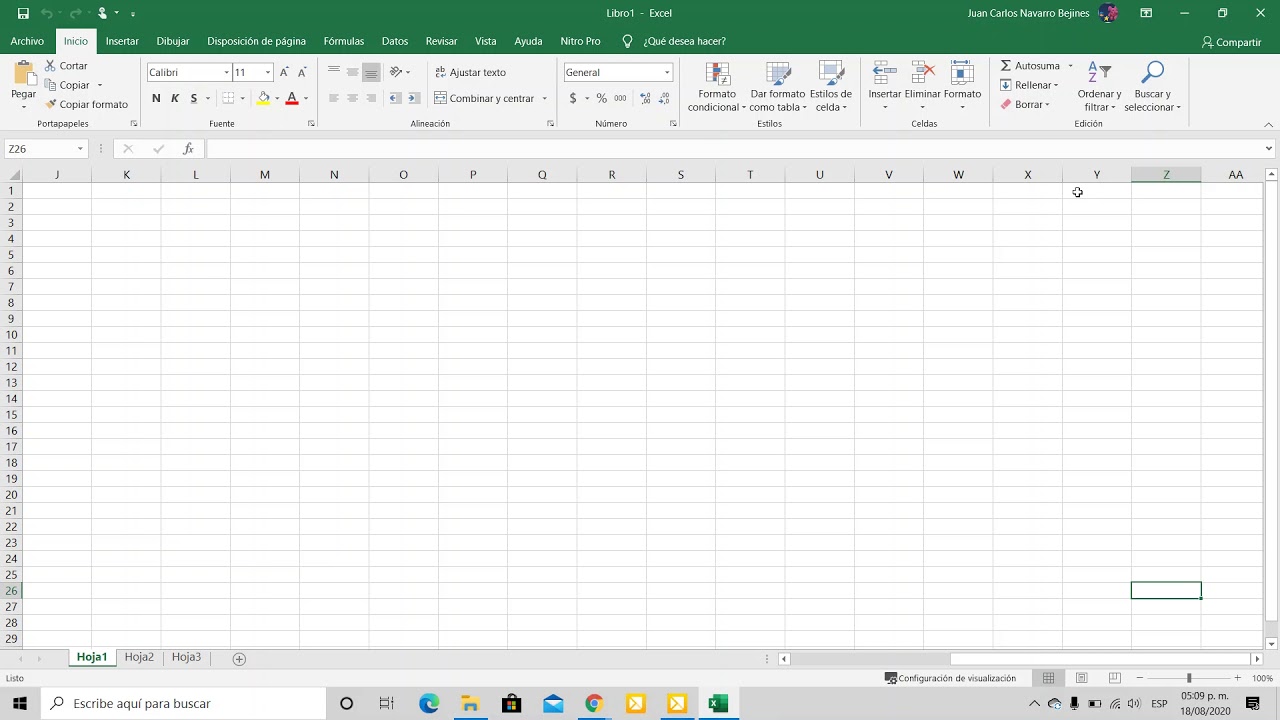The width and height of the screenshot is (1280, 720).
Task: Add a new sheet with the plus button
Action: point(239,658)
